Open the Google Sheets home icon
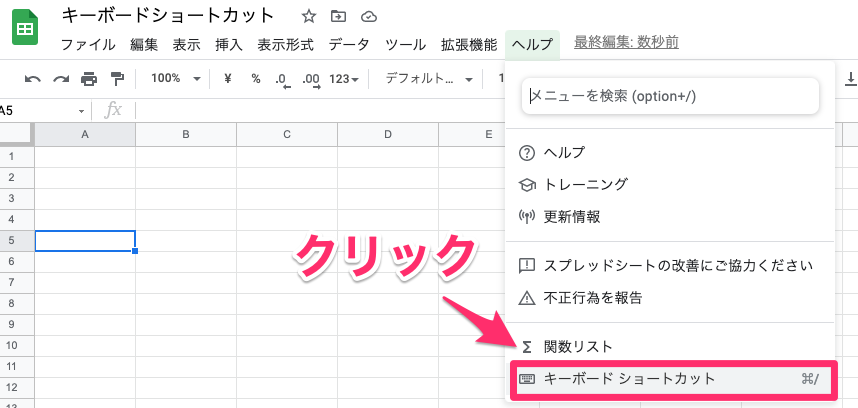 point(25,30)
